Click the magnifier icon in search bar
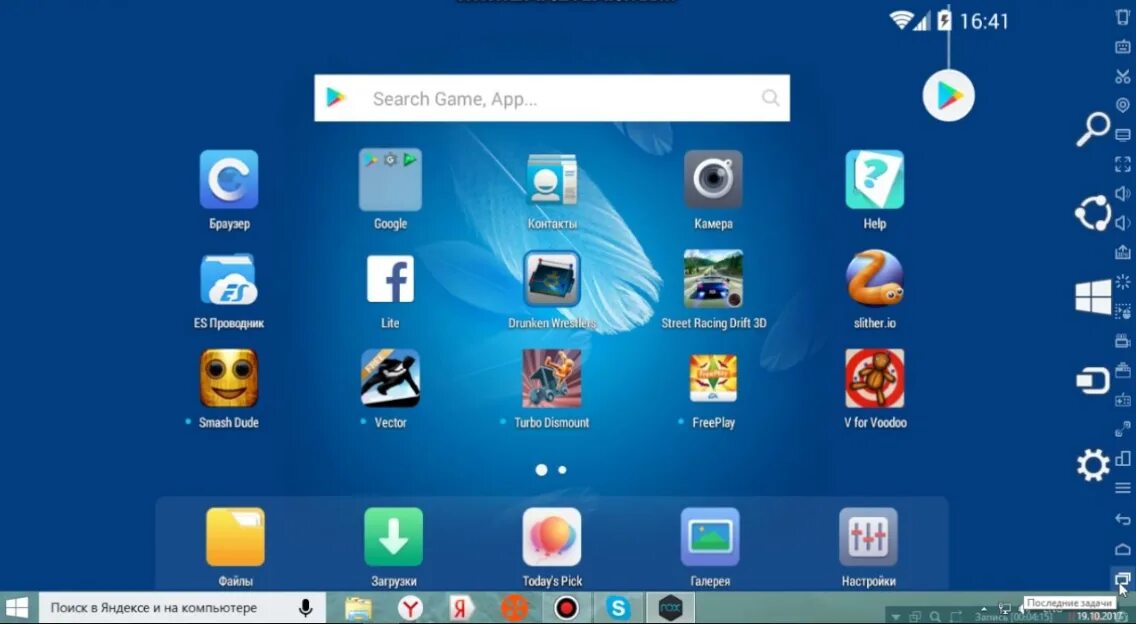 (771, 98)
